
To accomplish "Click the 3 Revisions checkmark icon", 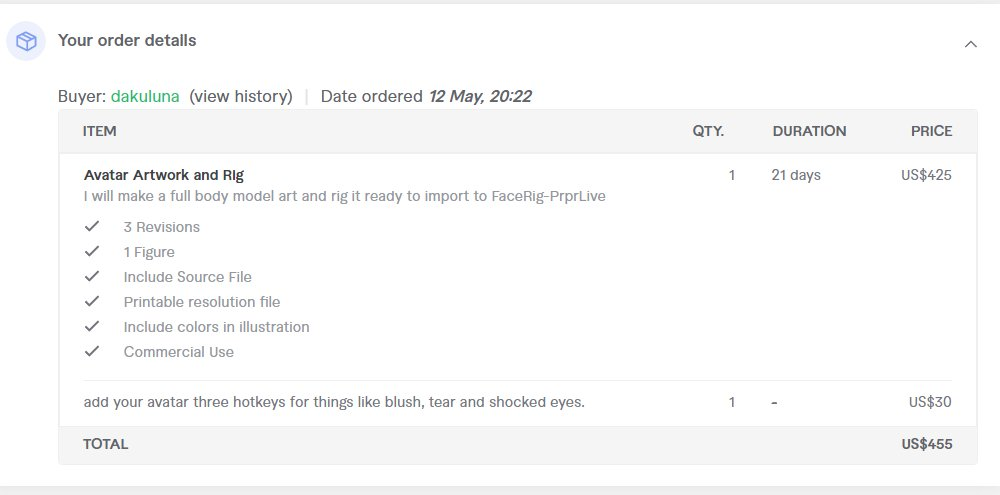I will click(x=92, y=226).
